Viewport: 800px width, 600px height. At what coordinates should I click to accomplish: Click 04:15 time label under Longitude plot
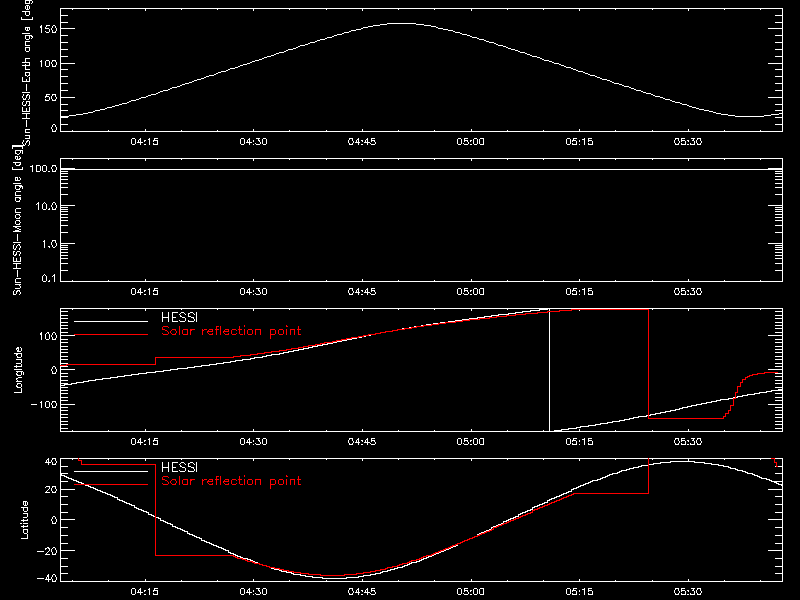pyautogui.click(x=144, y=441)
